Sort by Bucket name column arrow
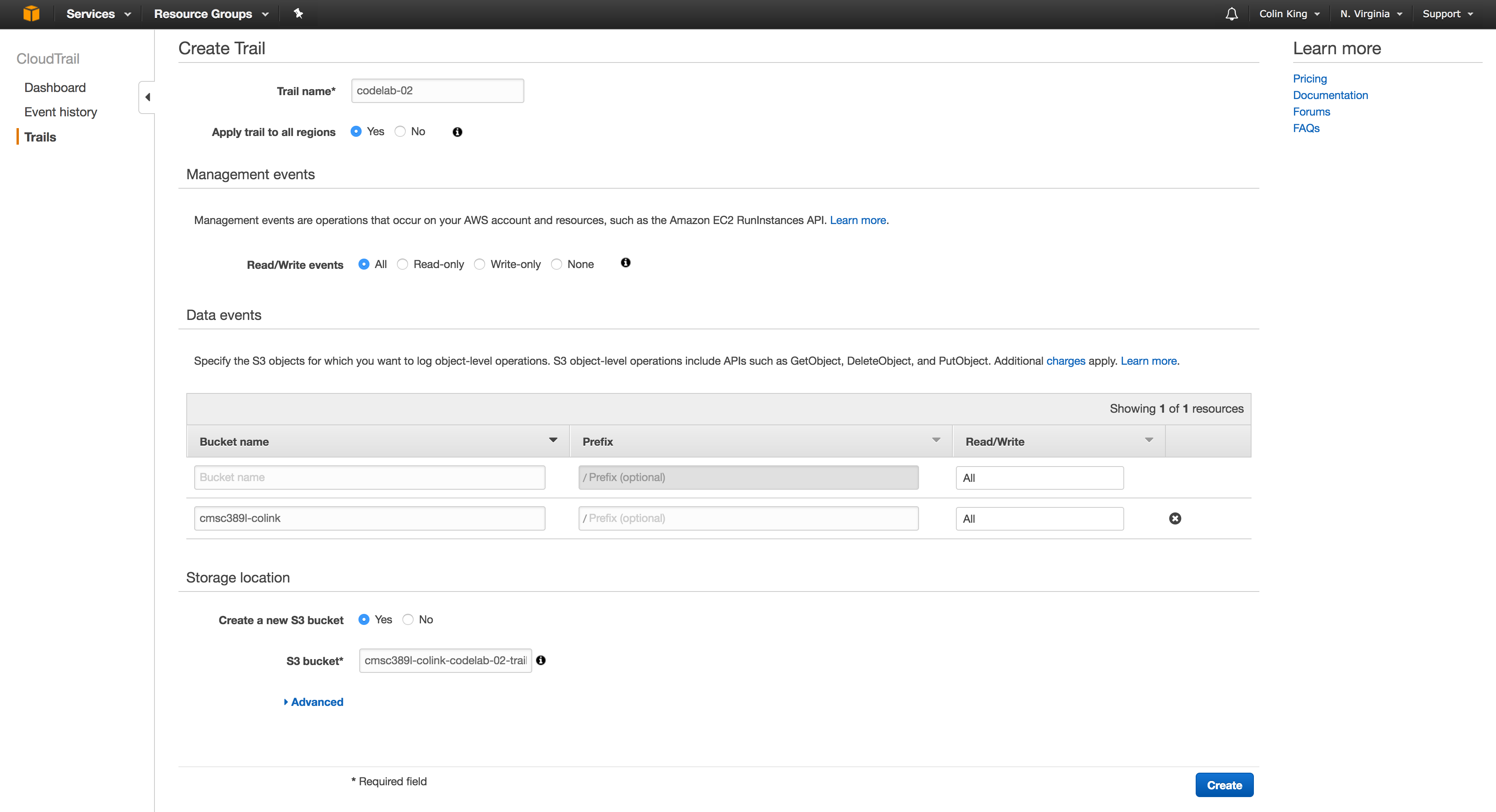This screenshot has height=812, width=1496. [x=553, y=440]
